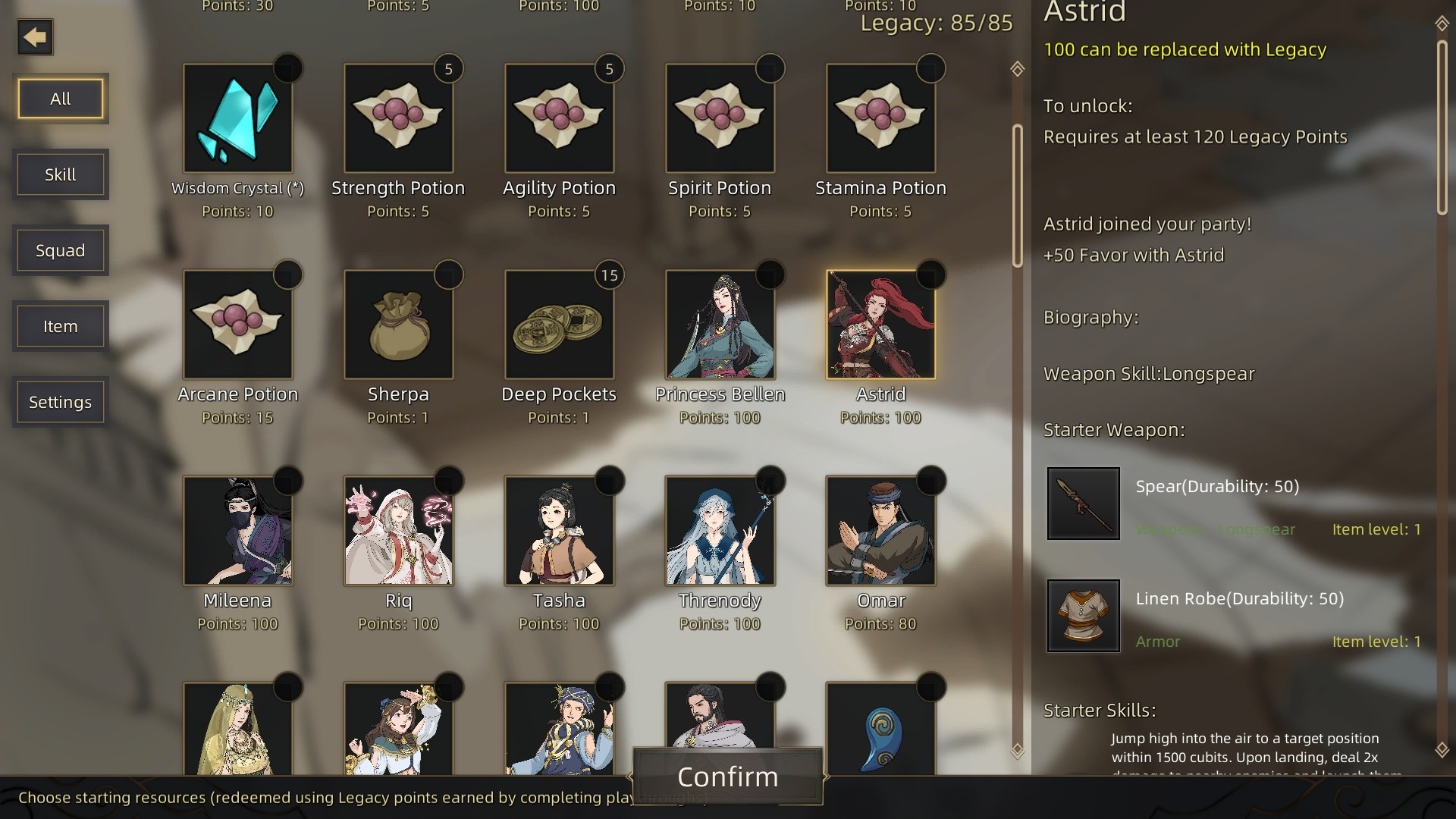Screen dimensions: 1456x819
Task: Select the Mileena character portrait
Action: [237, 531]
